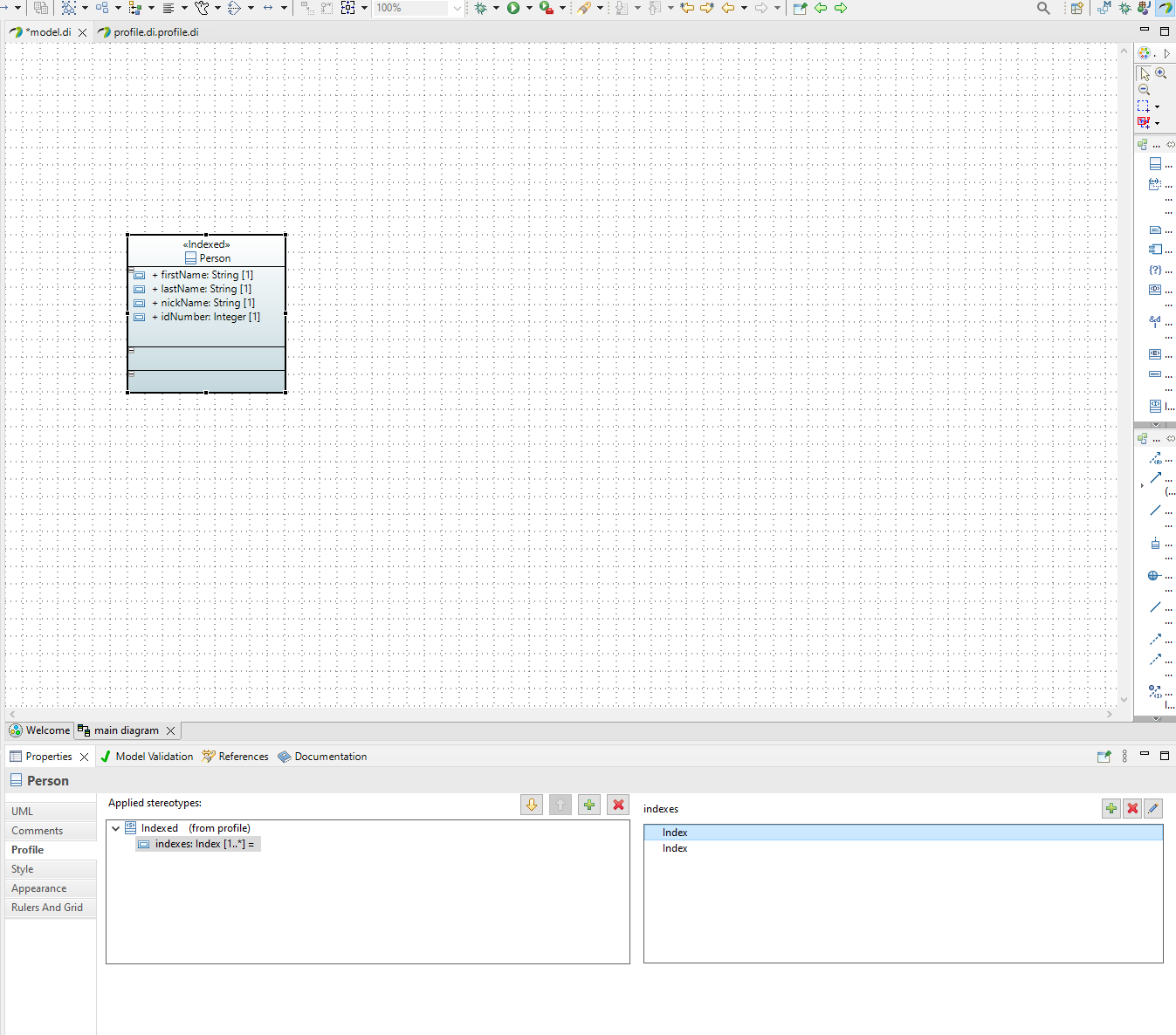The width and height of the screenshot is (1176, 1035).
Task: Select the idNumber attribute in Person class
Action: tap(210, 317)
